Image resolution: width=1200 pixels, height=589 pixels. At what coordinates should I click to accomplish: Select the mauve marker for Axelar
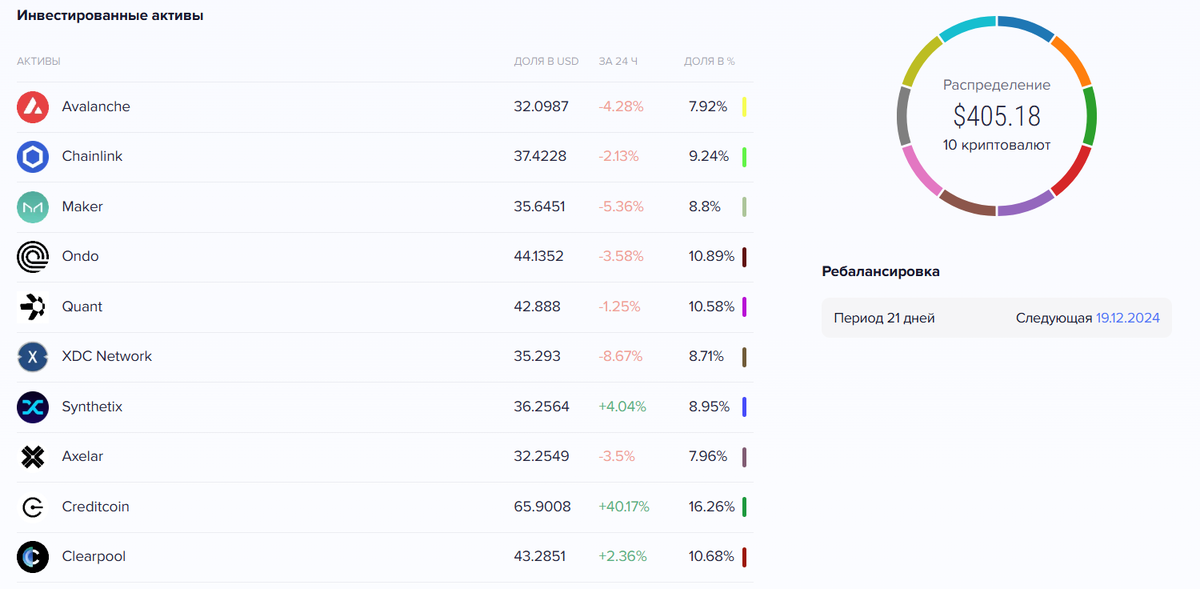pyautogui.click(x=744, y=457)
